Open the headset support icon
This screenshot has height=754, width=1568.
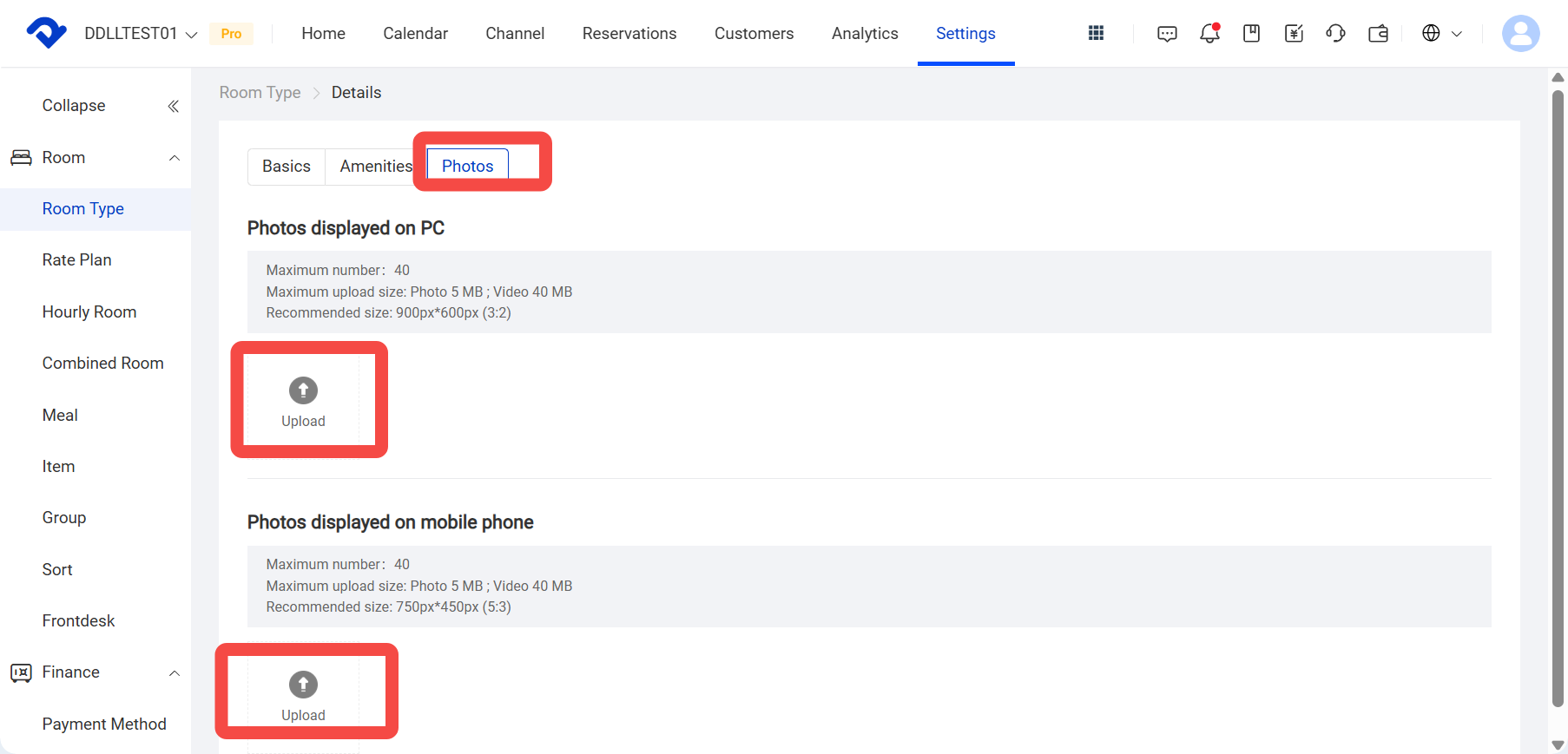coord(1335,33)
